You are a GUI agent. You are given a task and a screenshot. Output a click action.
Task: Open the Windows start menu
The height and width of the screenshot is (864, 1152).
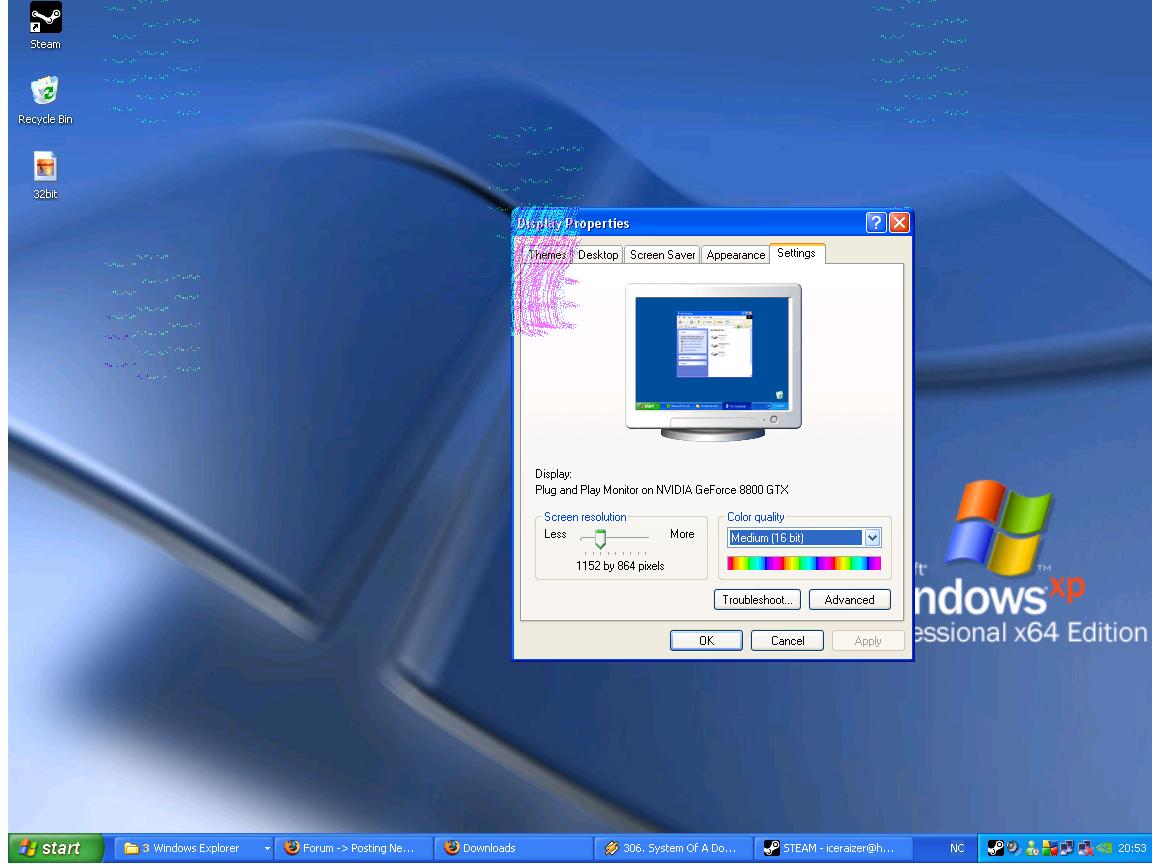coord(56,848)
